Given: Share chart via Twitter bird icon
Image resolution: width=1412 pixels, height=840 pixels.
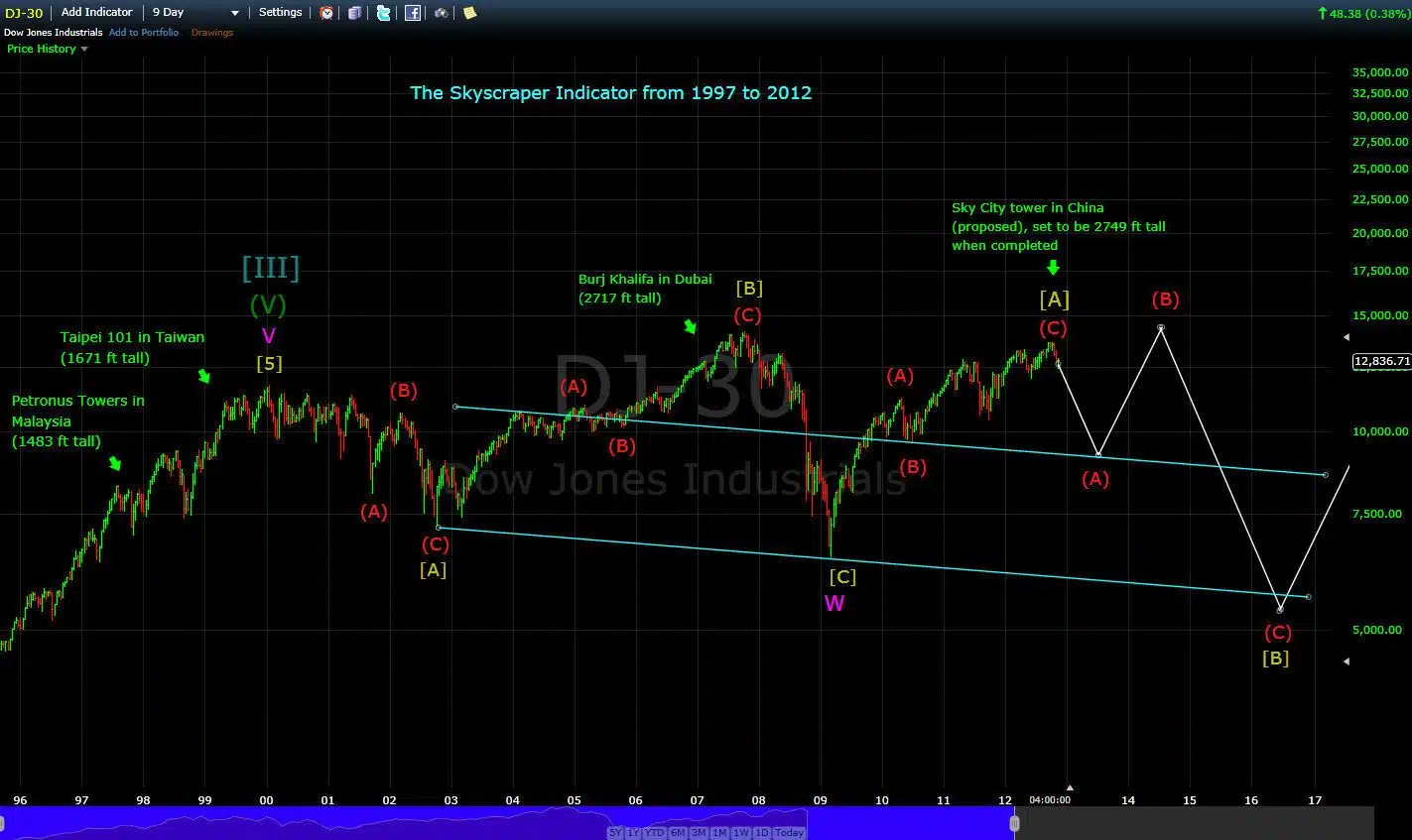Looking at the screenshot, I should click(383, 13).
